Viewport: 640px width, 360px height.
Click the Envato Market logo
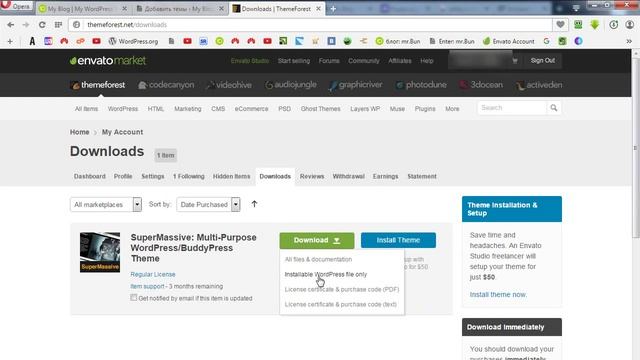(108, 61)
